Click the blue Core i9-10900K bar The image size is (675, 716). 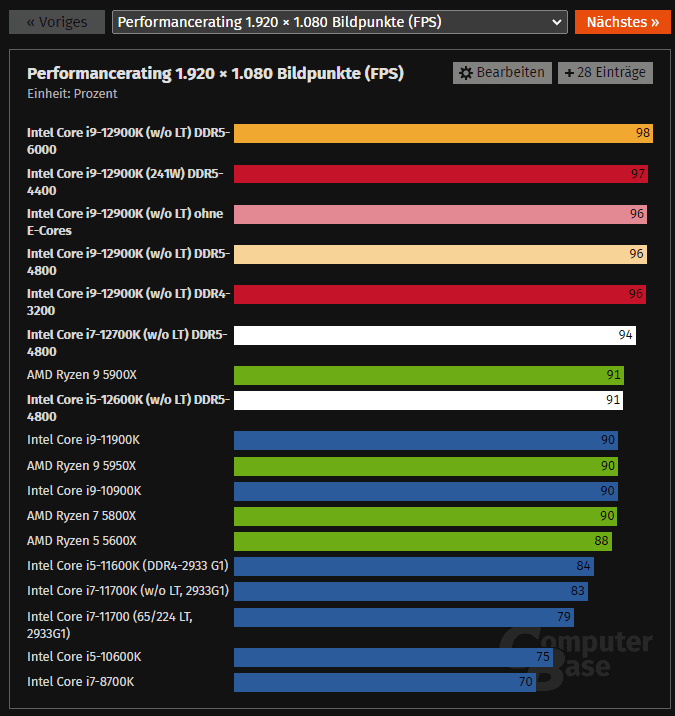point(426,491)
